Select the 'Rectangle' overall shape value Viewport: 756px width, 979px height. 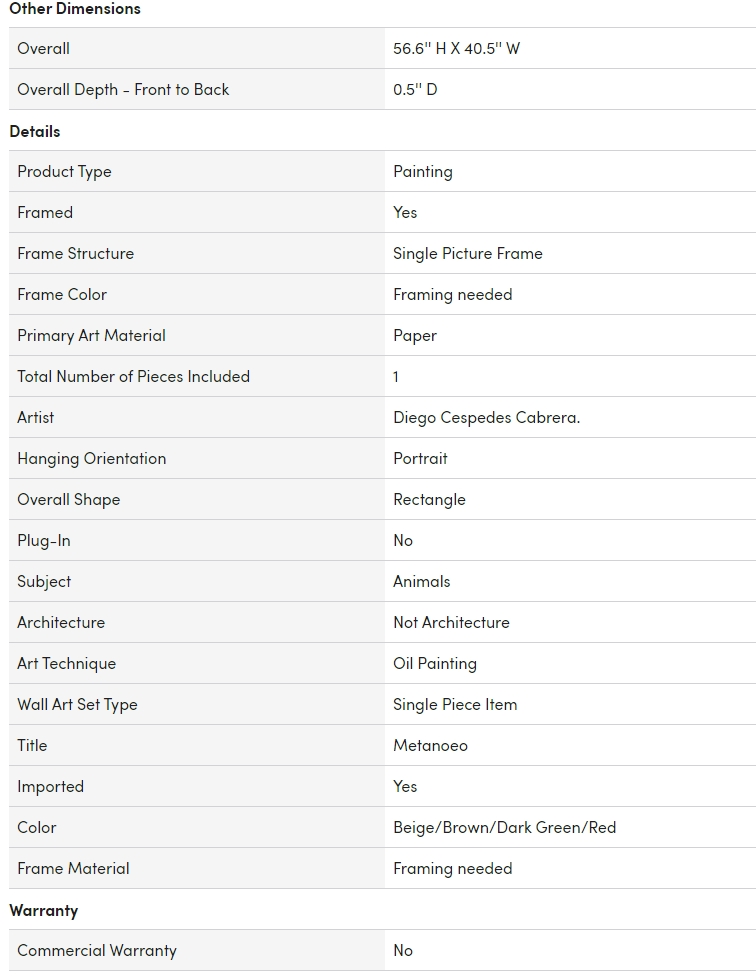pyautogui.click(x=429, y=499)
